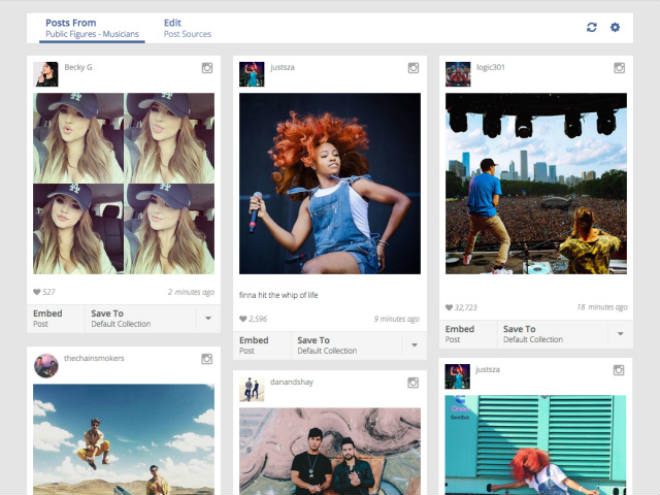Open the Edit Post Sources tab
The width and height of the screenshot is (660, 495).
[187, 28]
